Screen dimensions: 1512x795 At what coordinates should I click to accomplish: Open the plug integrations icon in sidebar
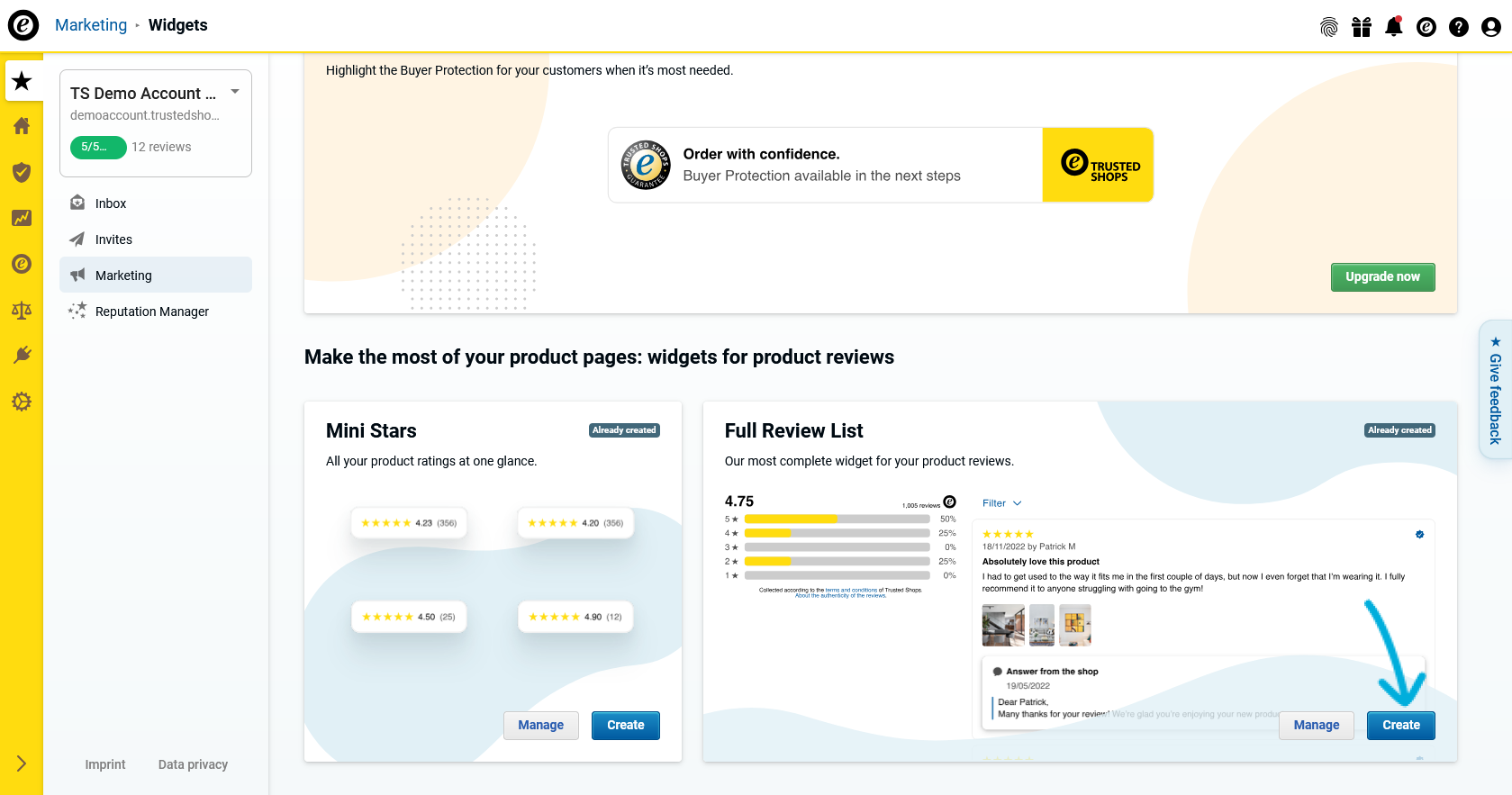pos(22,355)
